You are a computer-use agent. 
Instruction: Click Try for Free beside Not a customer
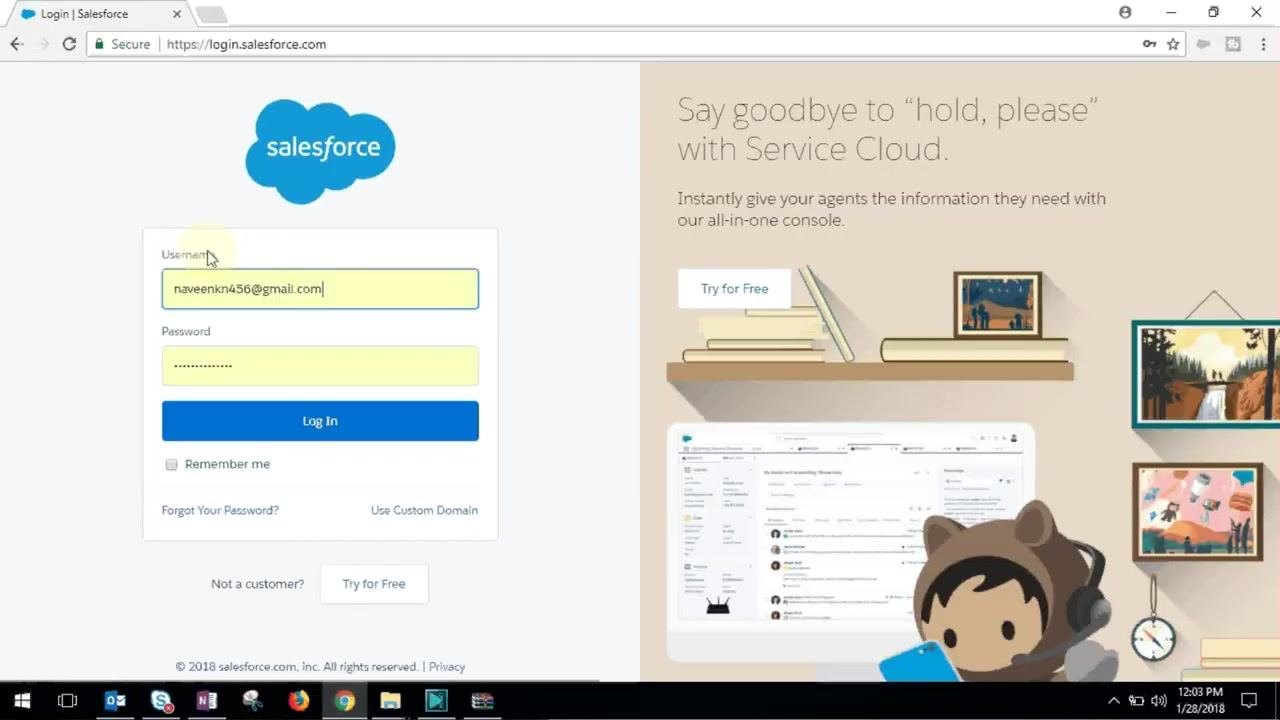point(374,584)
